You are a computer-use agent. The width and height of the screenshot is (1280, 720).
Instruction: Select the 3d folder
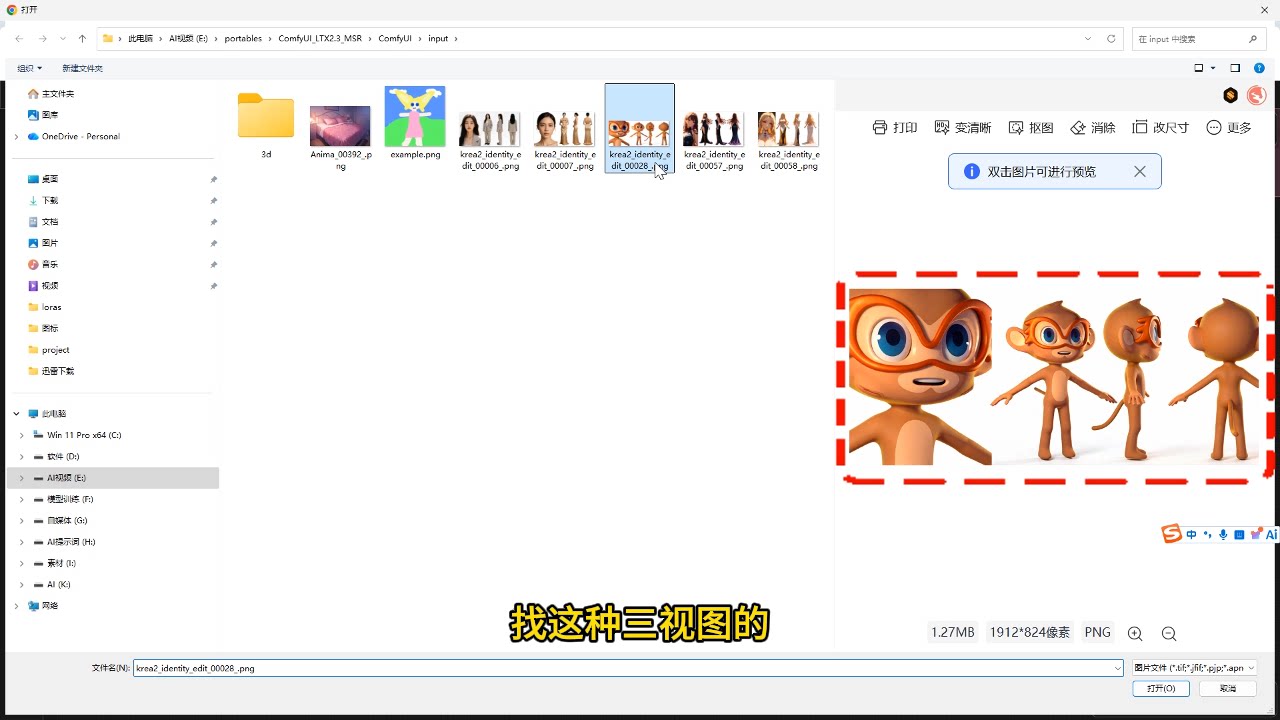point(266,125)
